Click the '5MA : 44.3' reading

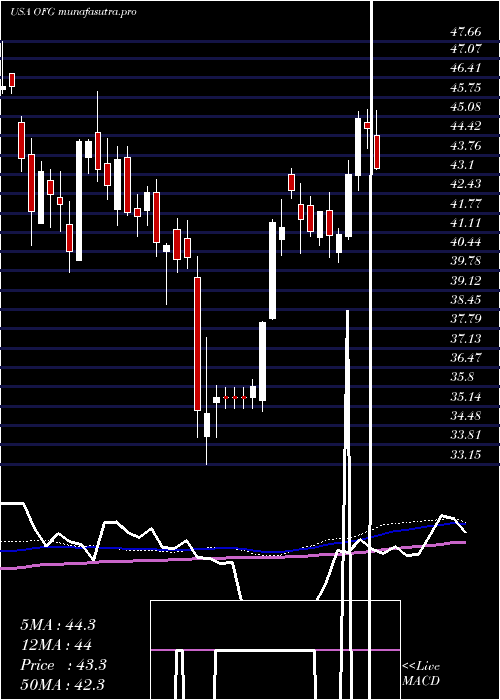point(58,625)
